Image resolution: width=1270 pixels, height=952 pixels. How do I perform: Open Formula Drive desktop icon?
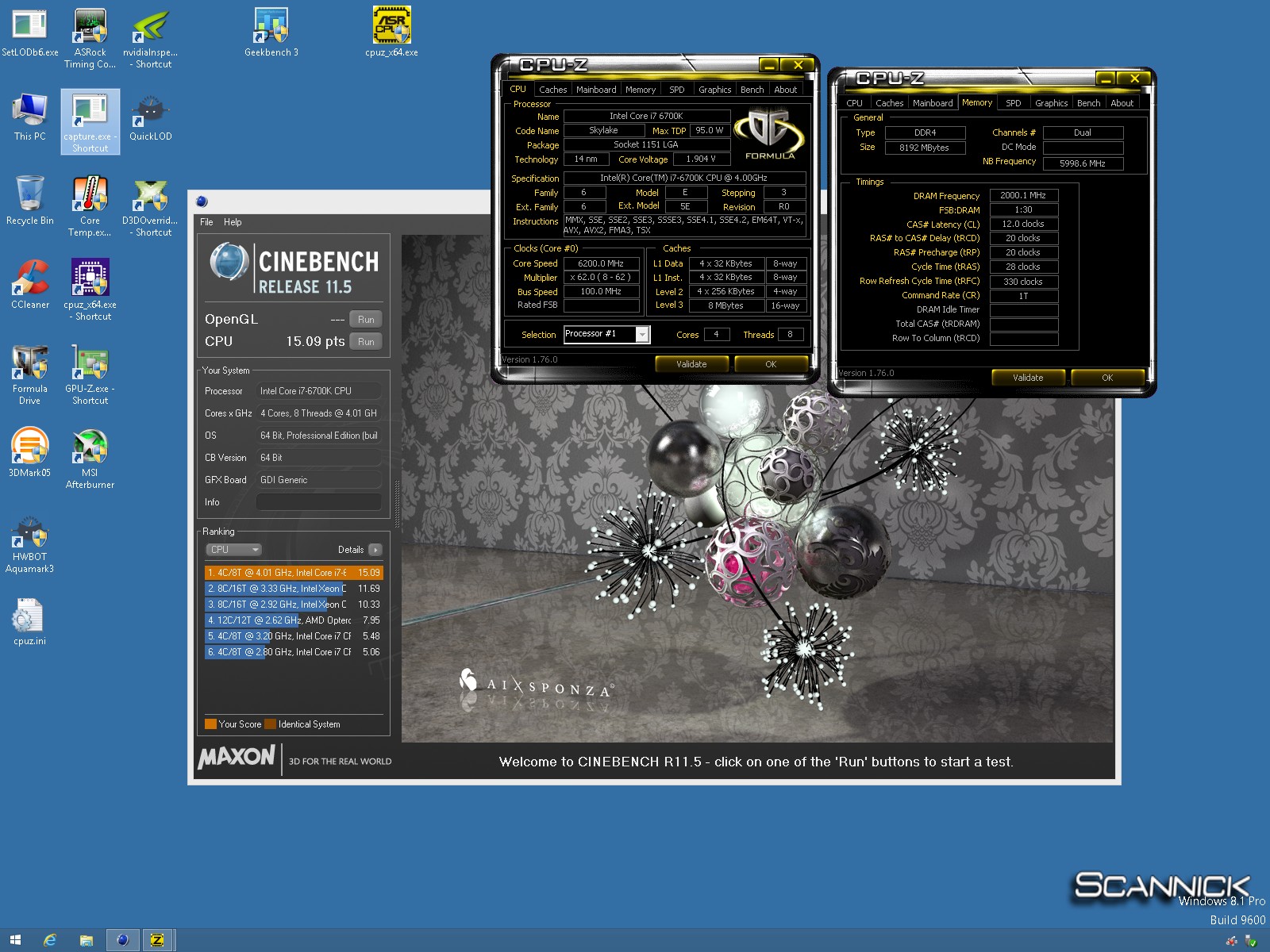pyautogui.click(x=29, y=374)
